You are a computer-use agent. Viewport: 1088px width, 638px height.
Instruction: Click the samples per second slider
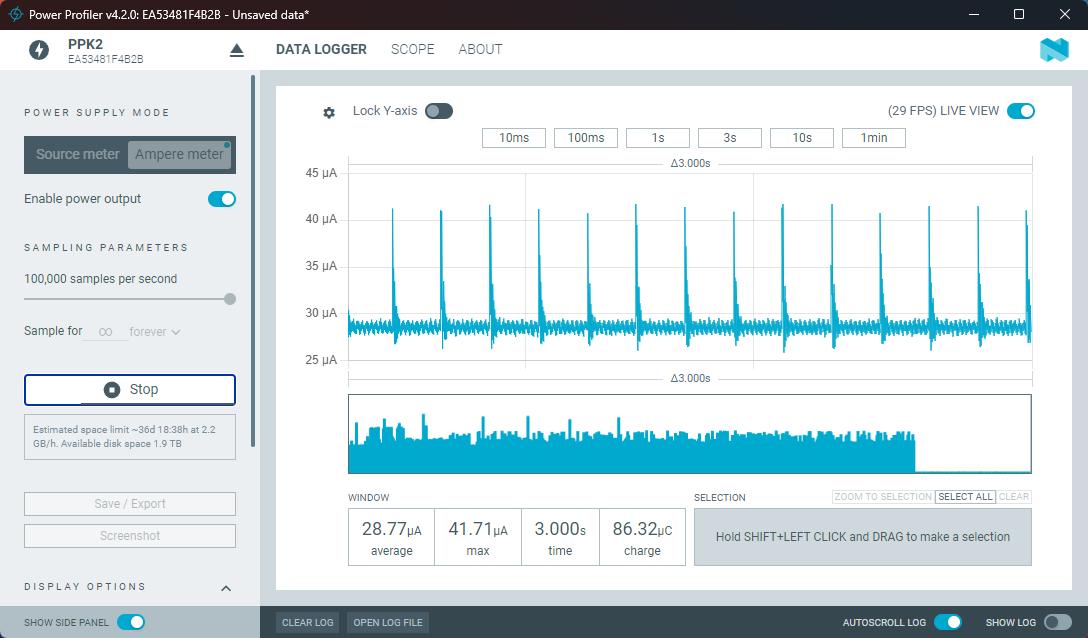click(130, 298)
